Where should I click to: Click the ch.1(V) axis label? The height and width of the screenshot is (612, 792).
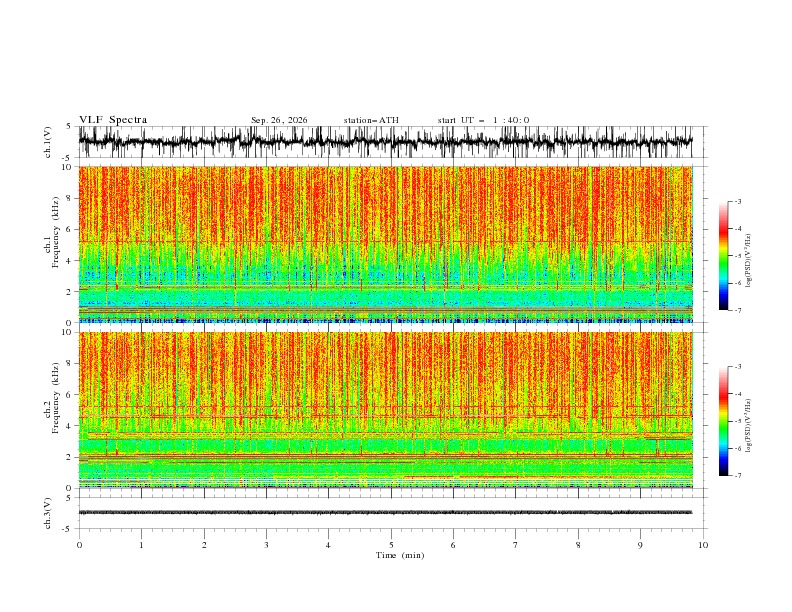click(48, 142)
